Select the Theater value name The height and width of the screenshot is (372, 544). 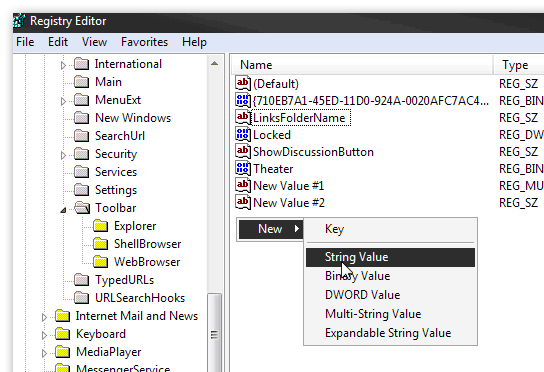(x=273, y=169)
